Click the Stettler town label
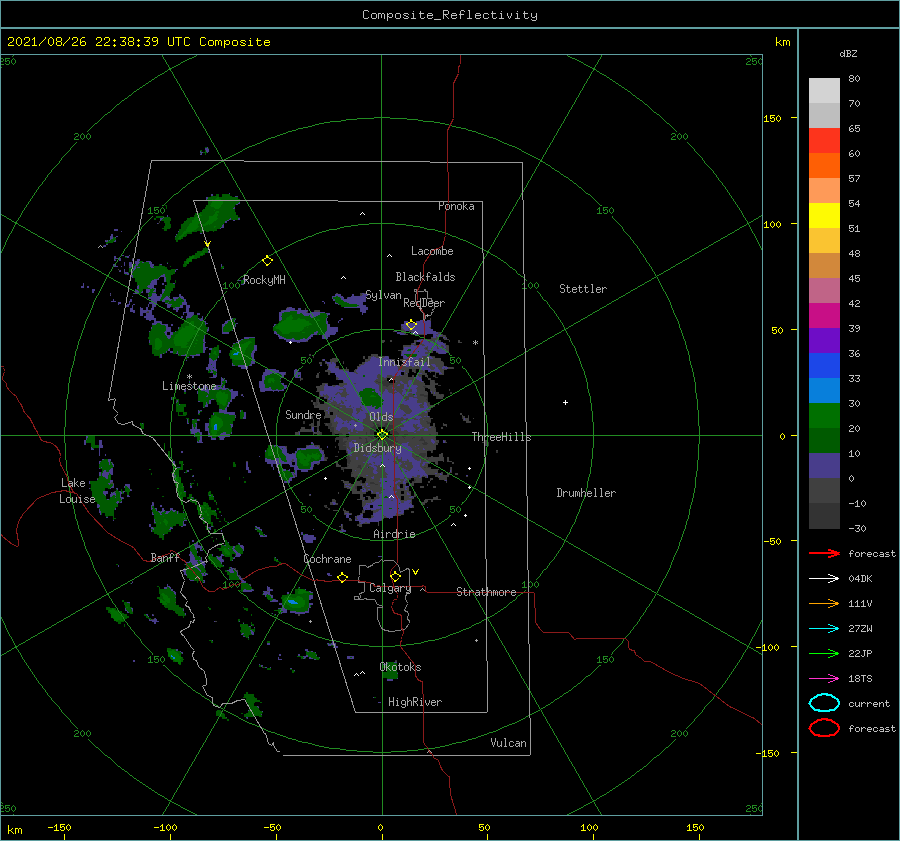The image size is (900, 841). [583, 289]
